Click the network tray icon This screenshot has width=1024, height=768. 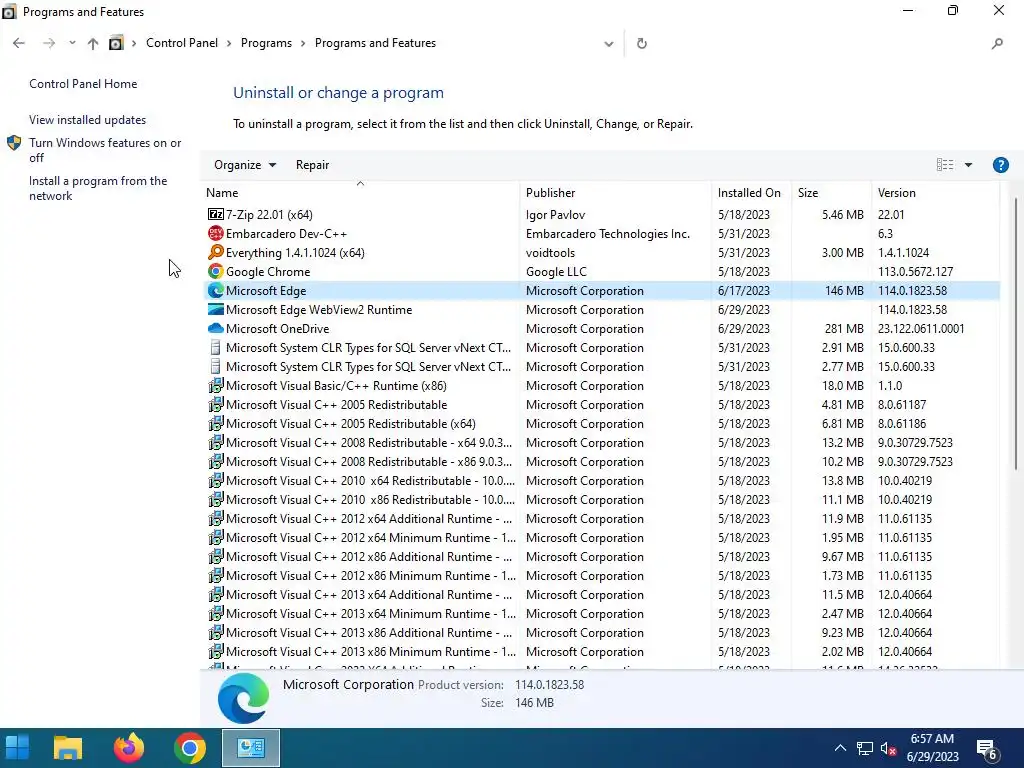865,748
